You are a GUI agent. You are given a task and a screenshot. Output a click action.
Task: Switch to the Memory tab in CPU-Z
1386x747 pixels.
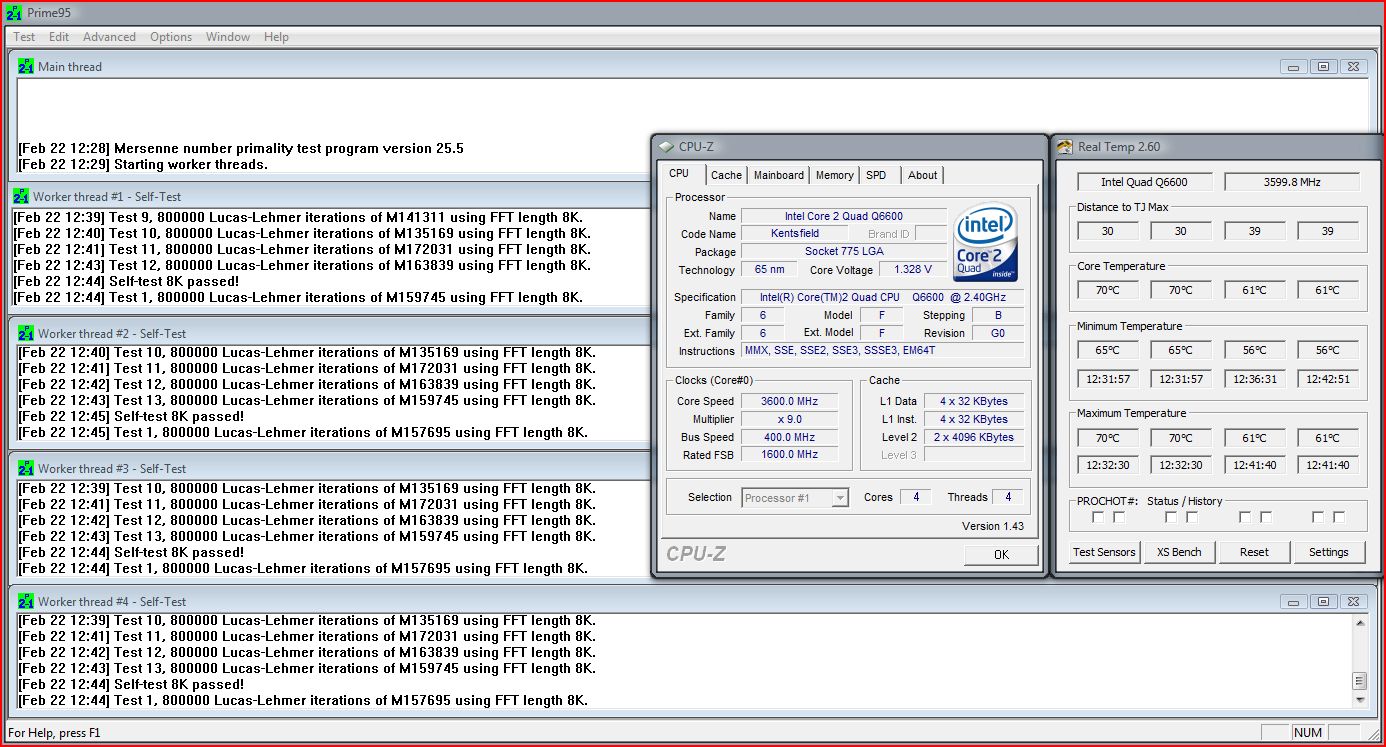[x=834, y=175]
